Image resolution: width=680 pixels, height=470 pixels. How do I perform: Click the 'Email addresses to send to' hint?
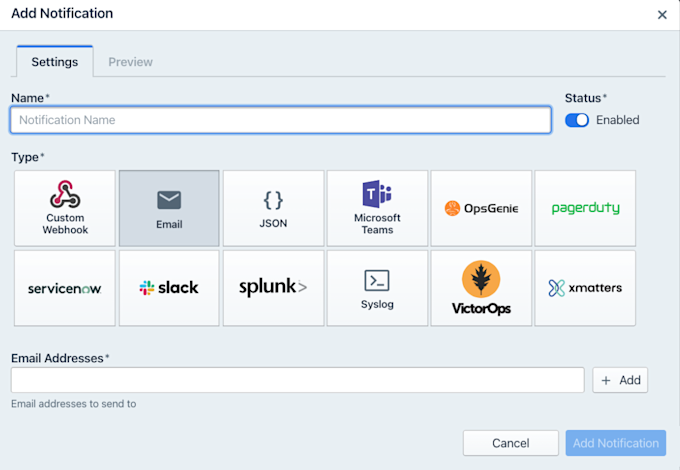tap(74, 404)
